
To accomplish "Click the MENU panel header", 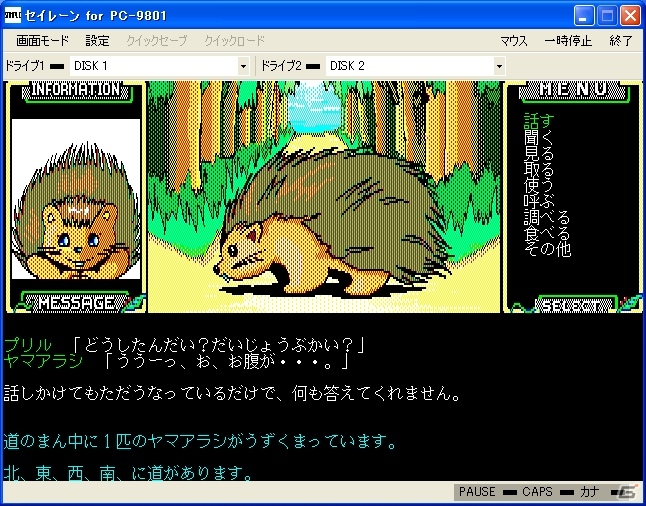I will pyautogui.click(x=573, y=91).
